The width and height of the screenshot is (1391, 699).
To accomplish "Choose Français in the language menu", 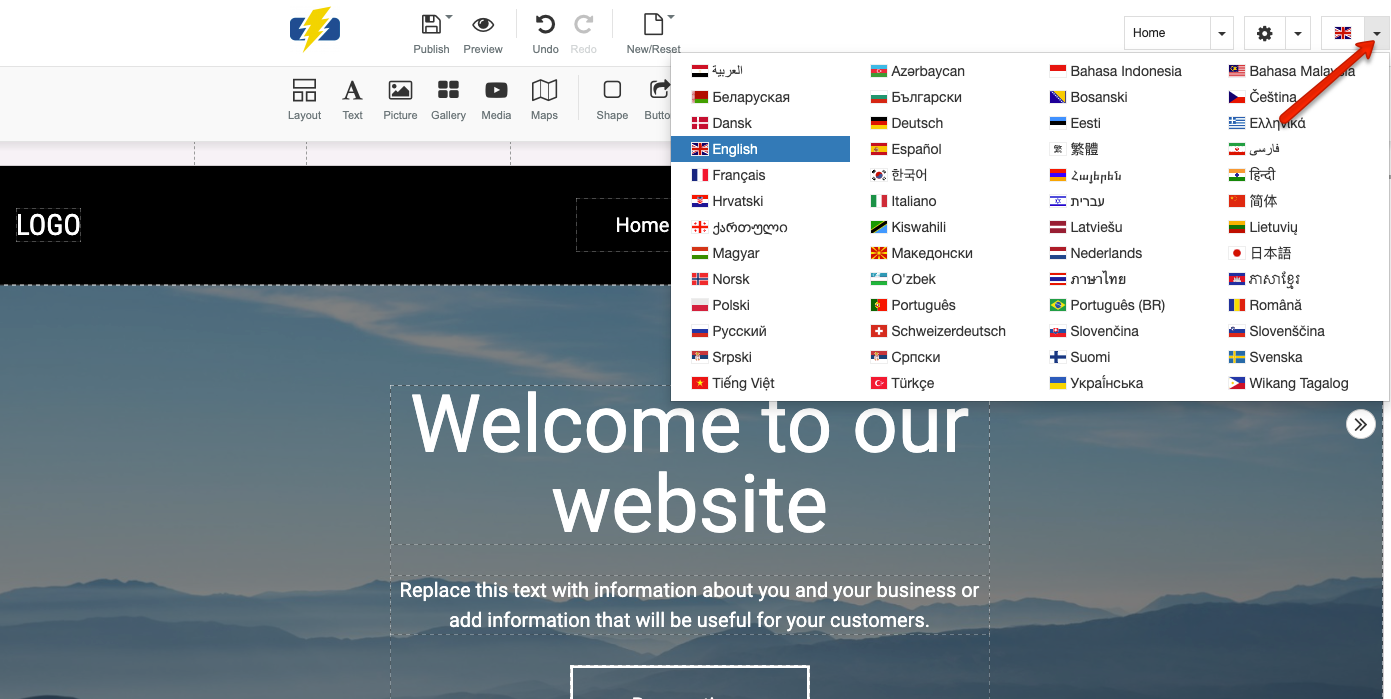I will point(737,174).
